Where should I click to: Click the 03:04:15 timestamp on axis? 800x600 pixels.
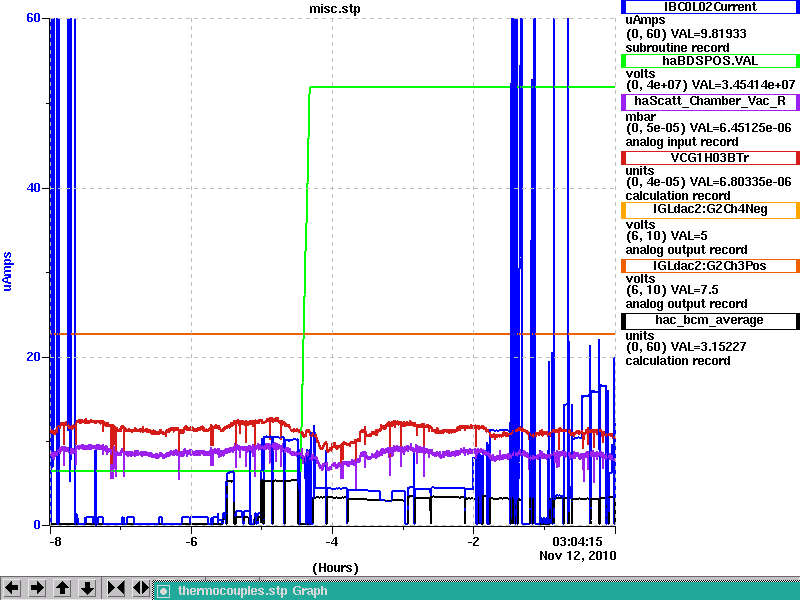577,541
